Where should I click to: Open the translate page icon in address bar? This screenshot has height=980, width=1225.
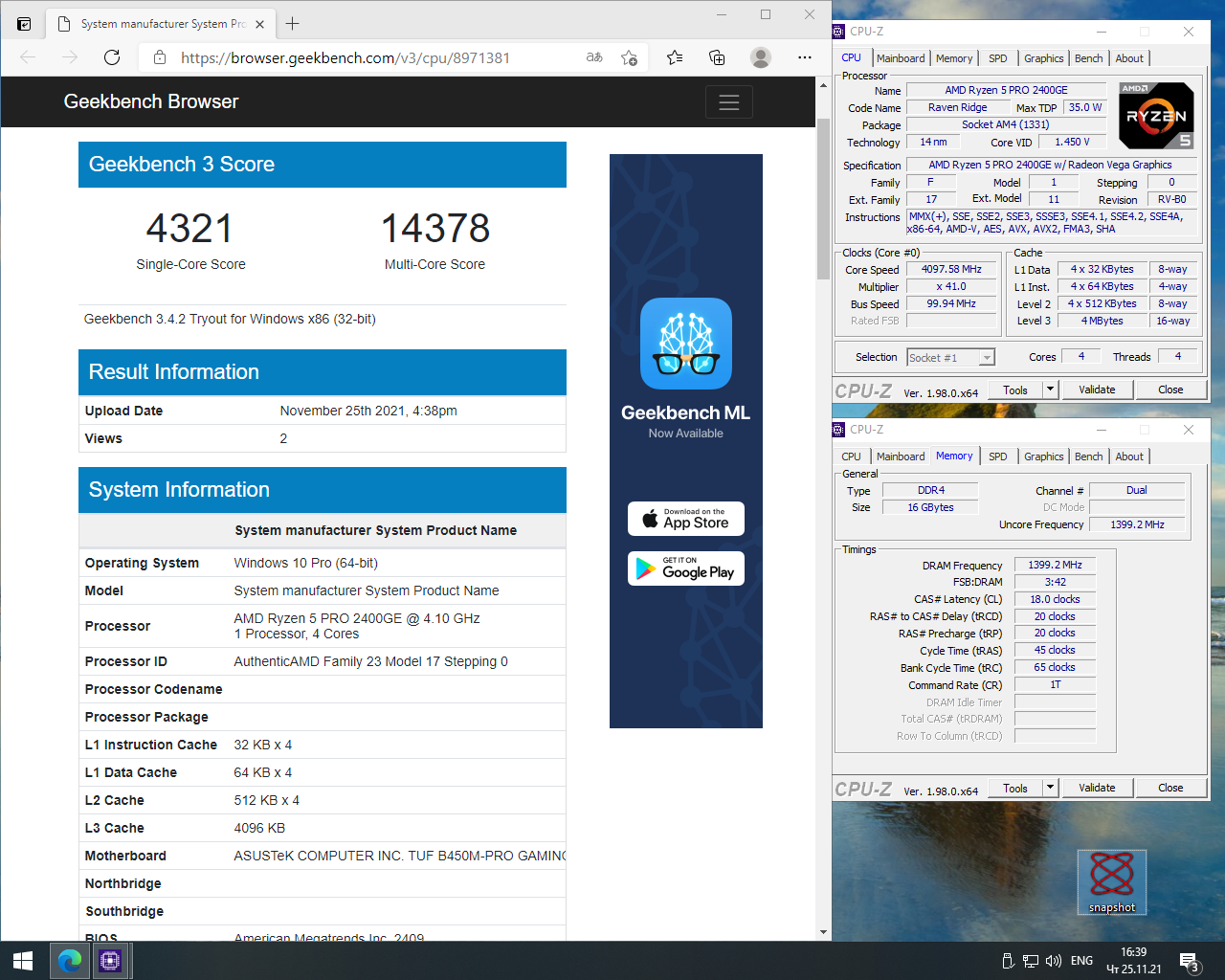(594, 57)
